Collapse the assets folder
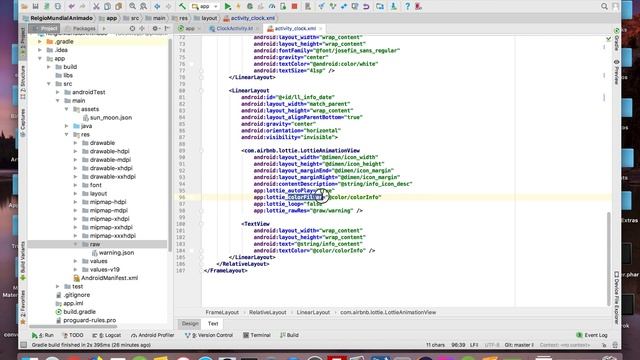This screenshot has width=640, height=360. pos(67,109)
